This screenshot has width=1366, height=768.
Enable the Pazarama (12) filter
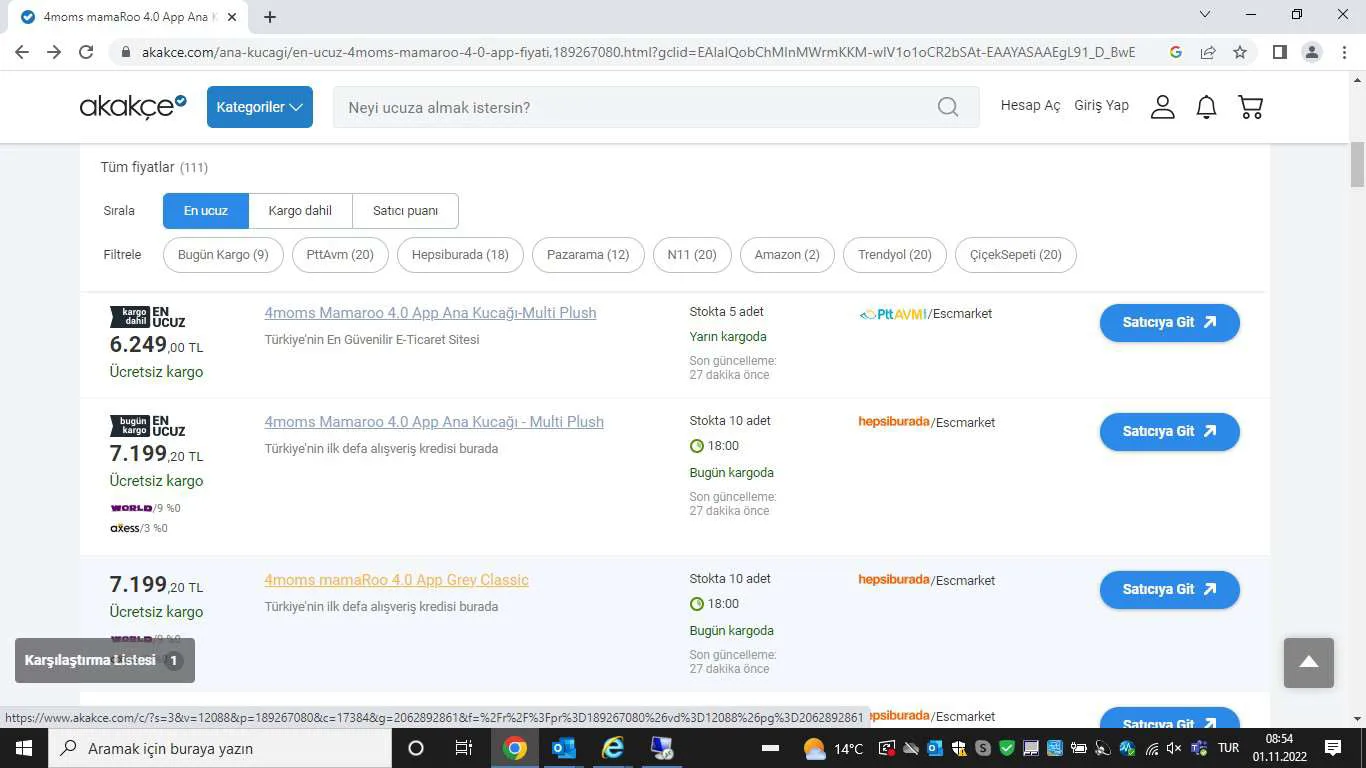tap(588, 255)
